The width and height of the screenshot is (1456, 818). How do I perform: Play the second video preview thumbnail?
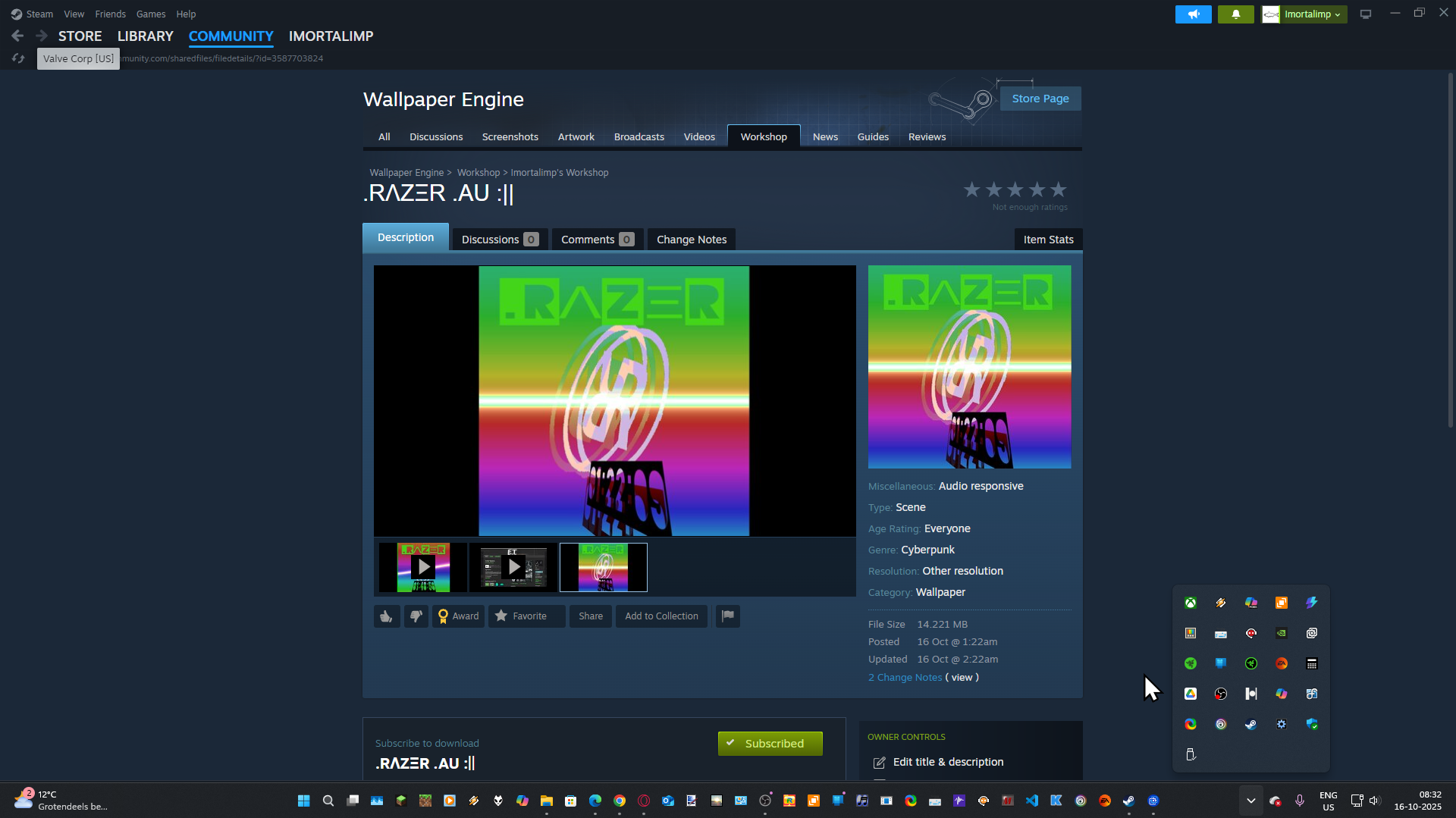click(x=513, y=567)
